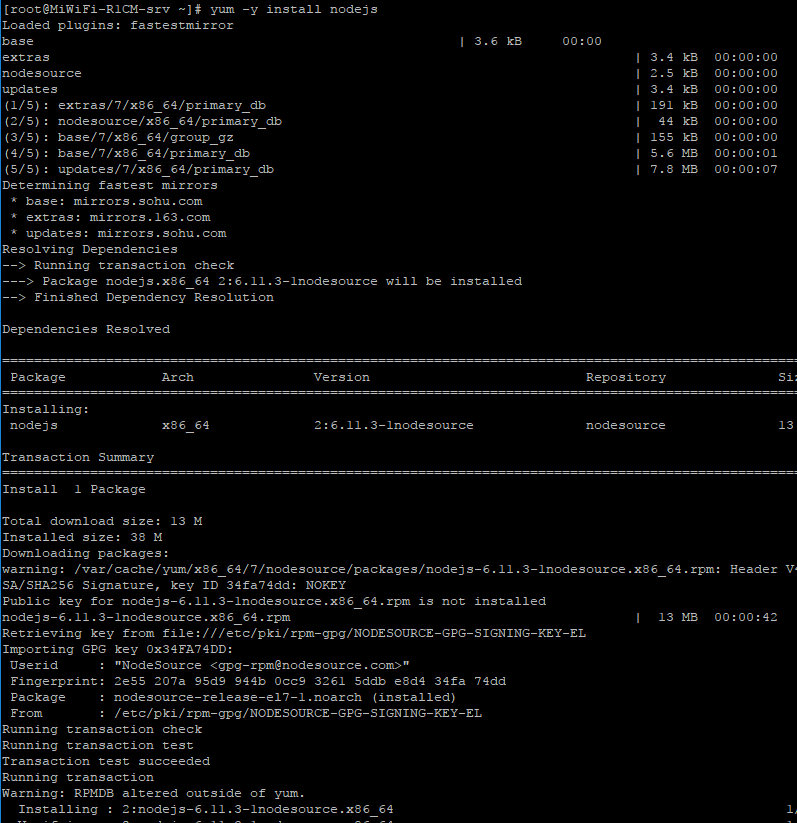Image resolution: width=797 pixels, height=823 pixels.
Task: Click 'nodesource/x86_64/primary_db' download line
Action: pyautogui.click(x=390, y=121)
